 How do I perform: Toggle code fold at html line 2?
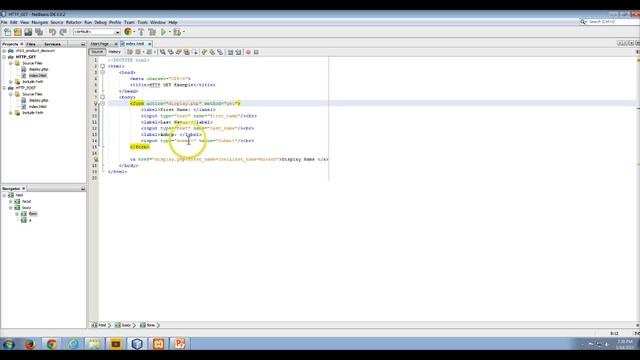(102, 66)
